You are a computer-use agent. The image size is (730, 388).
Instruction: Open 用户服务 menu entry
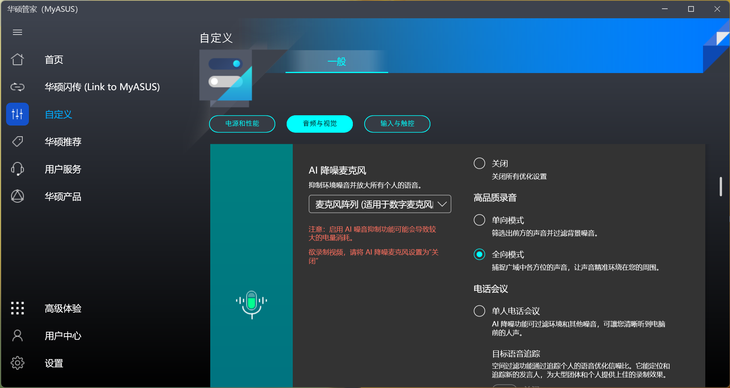[63, 169]
